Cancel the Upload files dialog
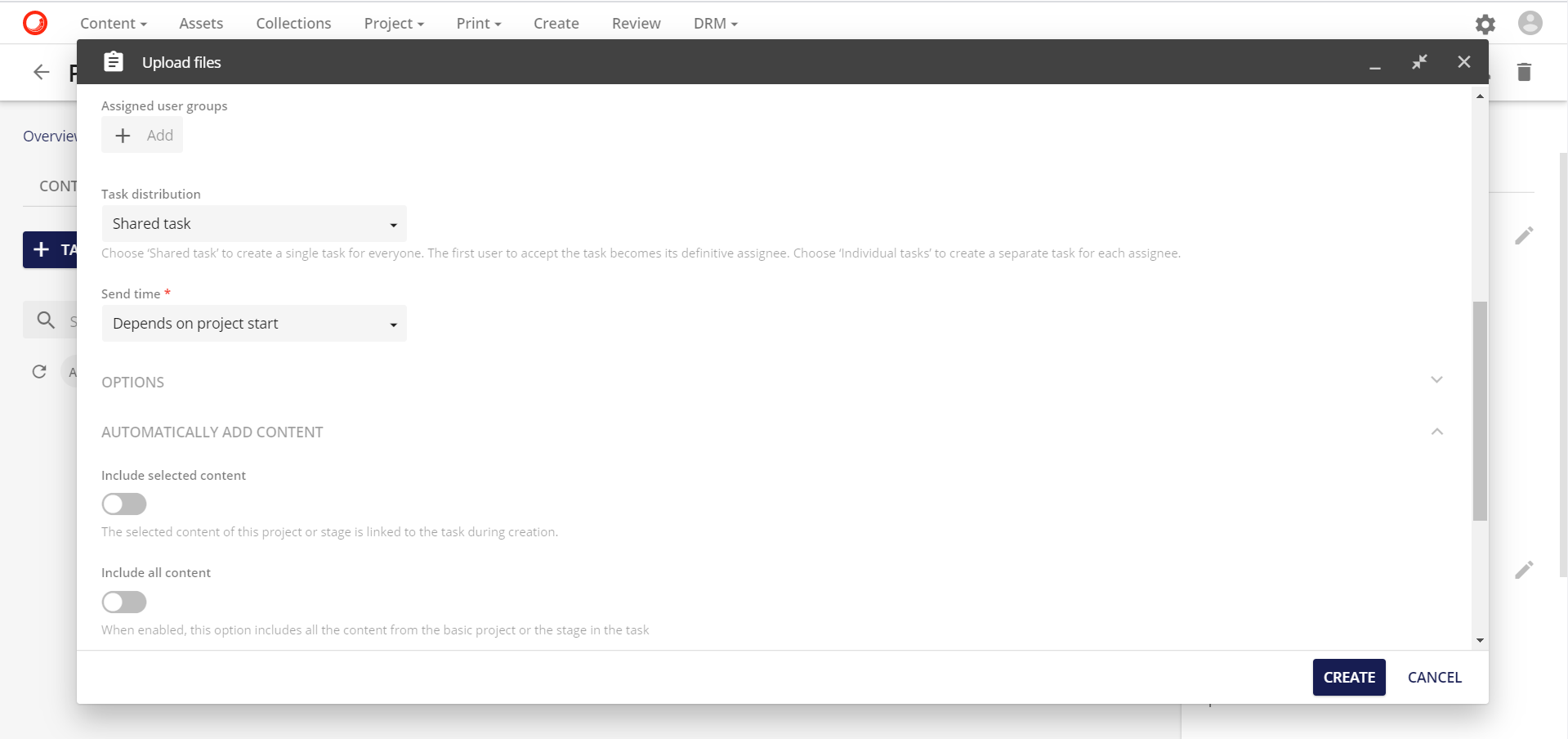This screenshot has height=739, width=1568. [x=1434, y=677]
